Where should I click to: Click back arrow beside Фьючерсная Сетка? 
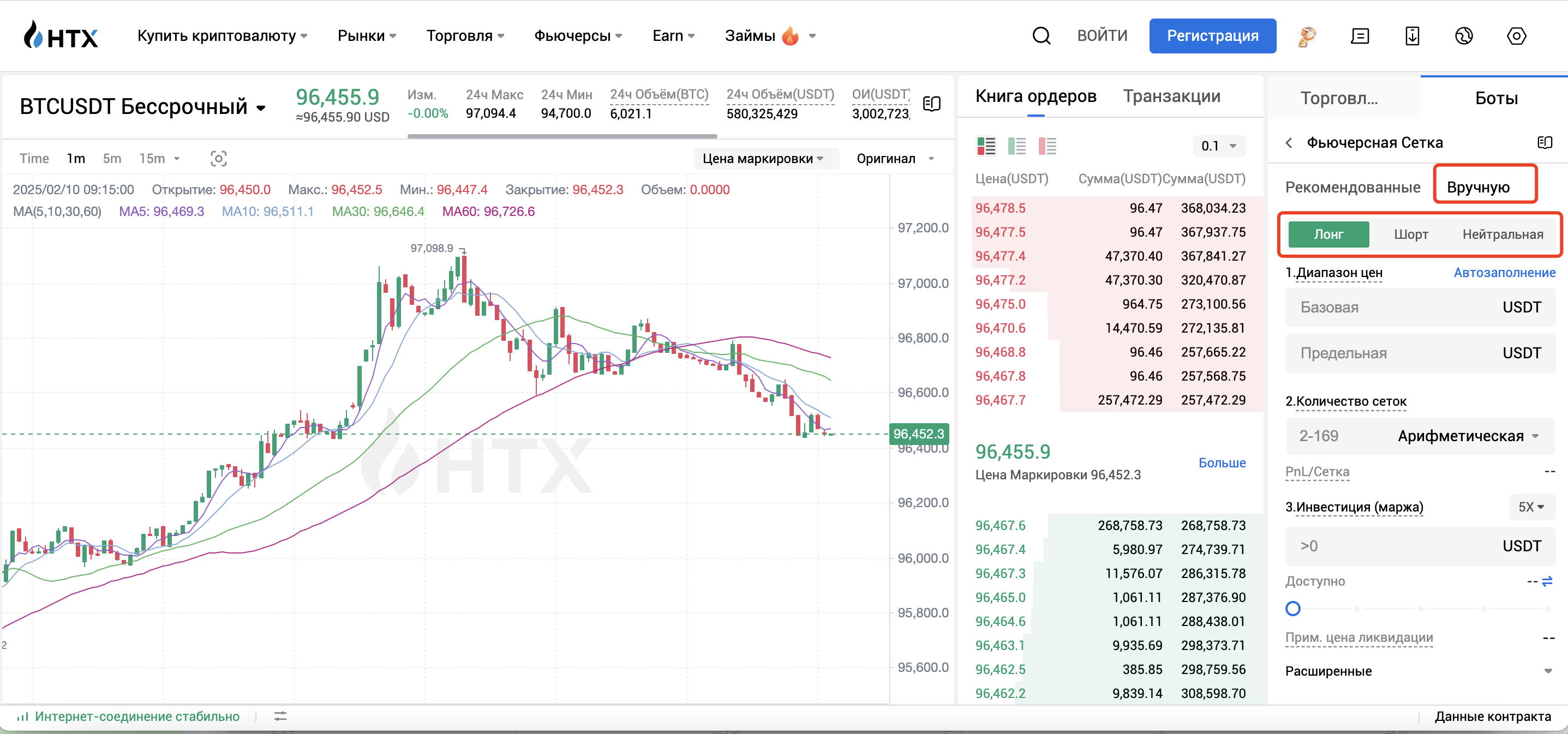(1289, 143)
